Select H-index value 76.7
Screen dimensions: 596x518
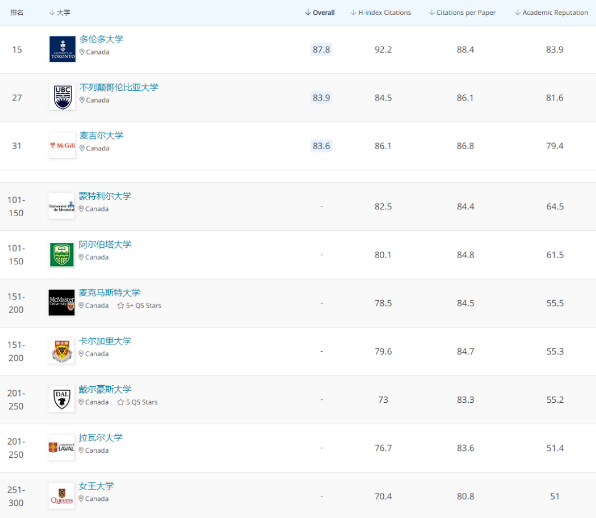(x=383, y=448)
